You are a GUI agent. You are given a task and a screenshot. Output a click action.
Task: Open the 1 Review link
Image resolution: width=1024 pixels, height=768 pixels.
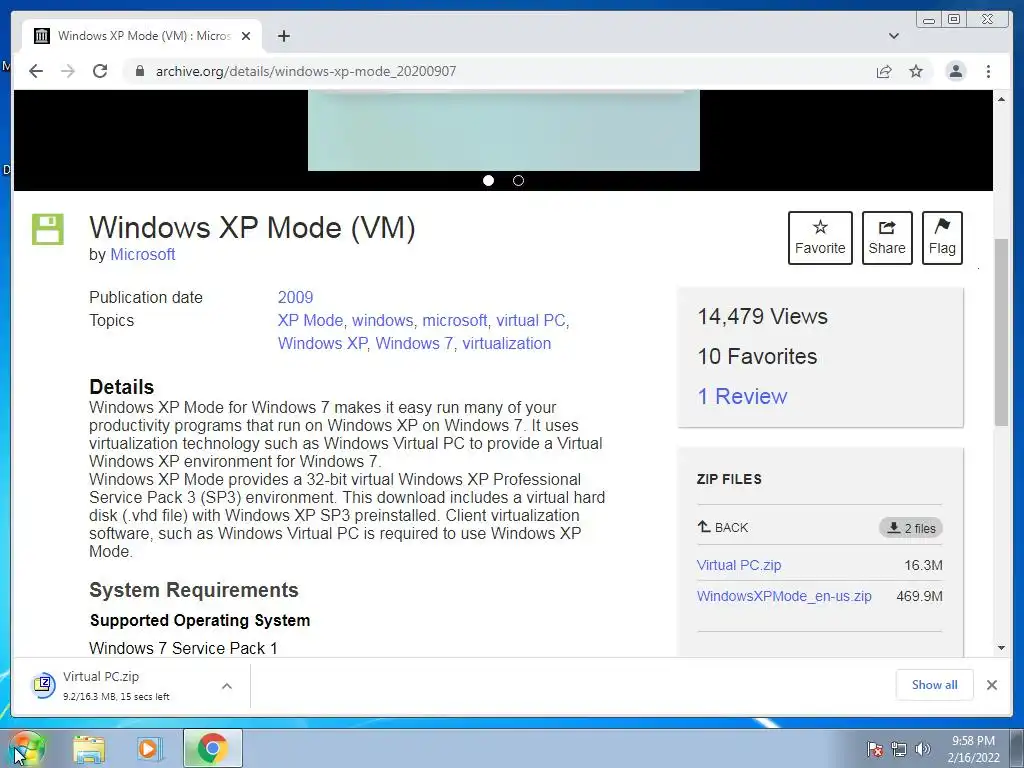pyautogui.click(x=743, y=396)
